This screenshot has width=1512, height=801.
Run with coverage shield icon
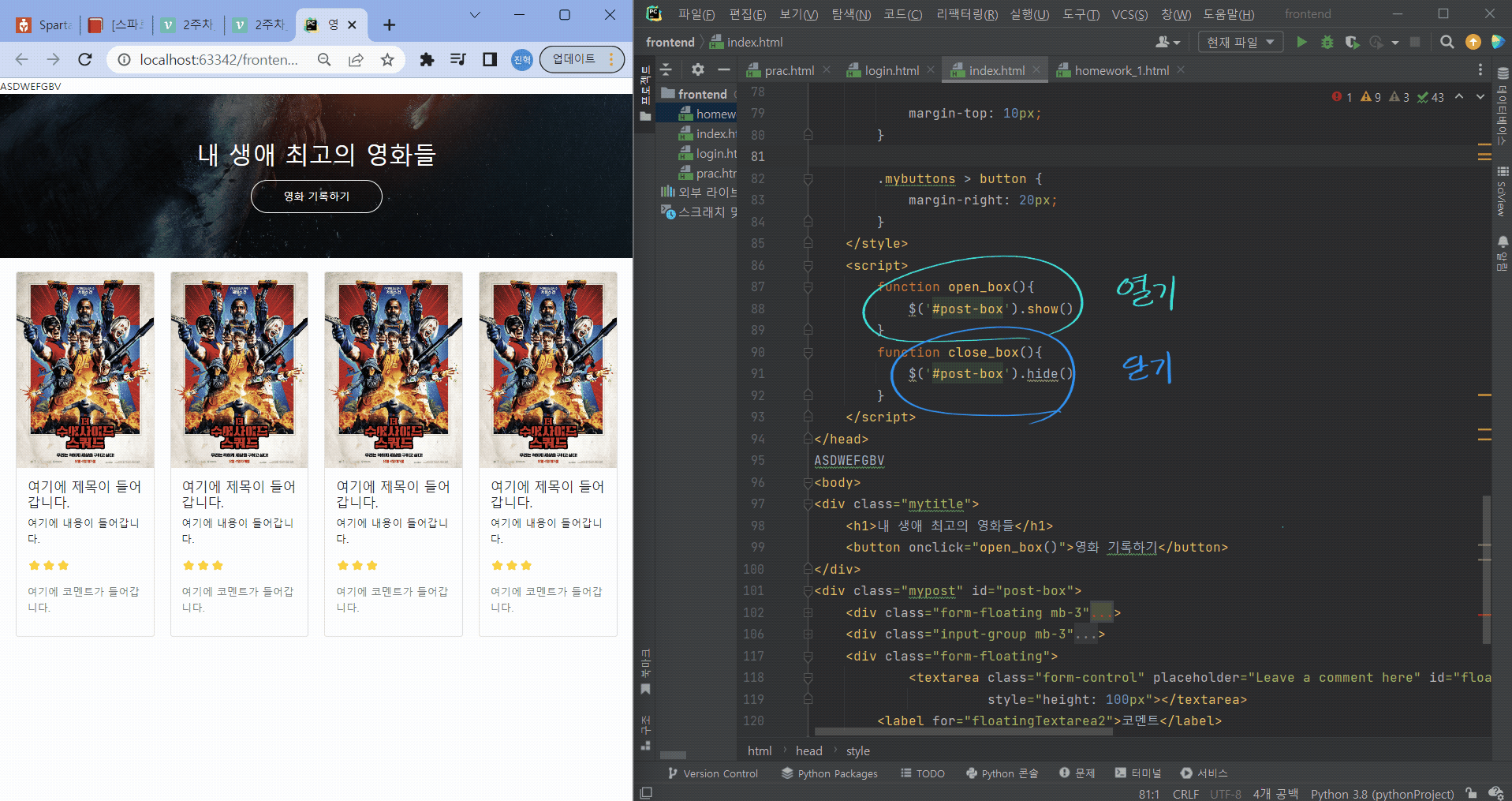click(x=1352, y=42)
